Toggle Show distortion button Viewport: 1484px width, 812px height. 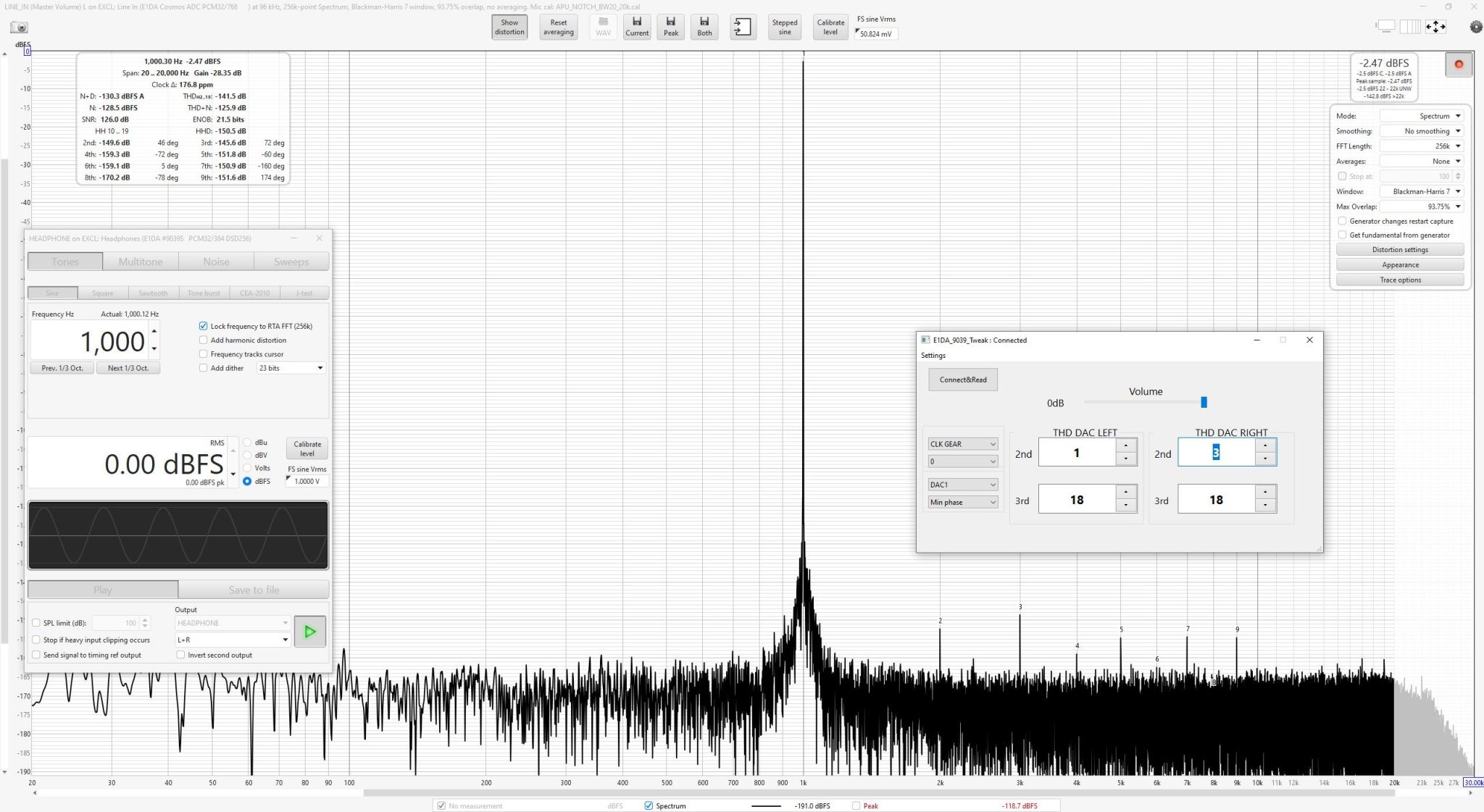(x=509, y=27)
